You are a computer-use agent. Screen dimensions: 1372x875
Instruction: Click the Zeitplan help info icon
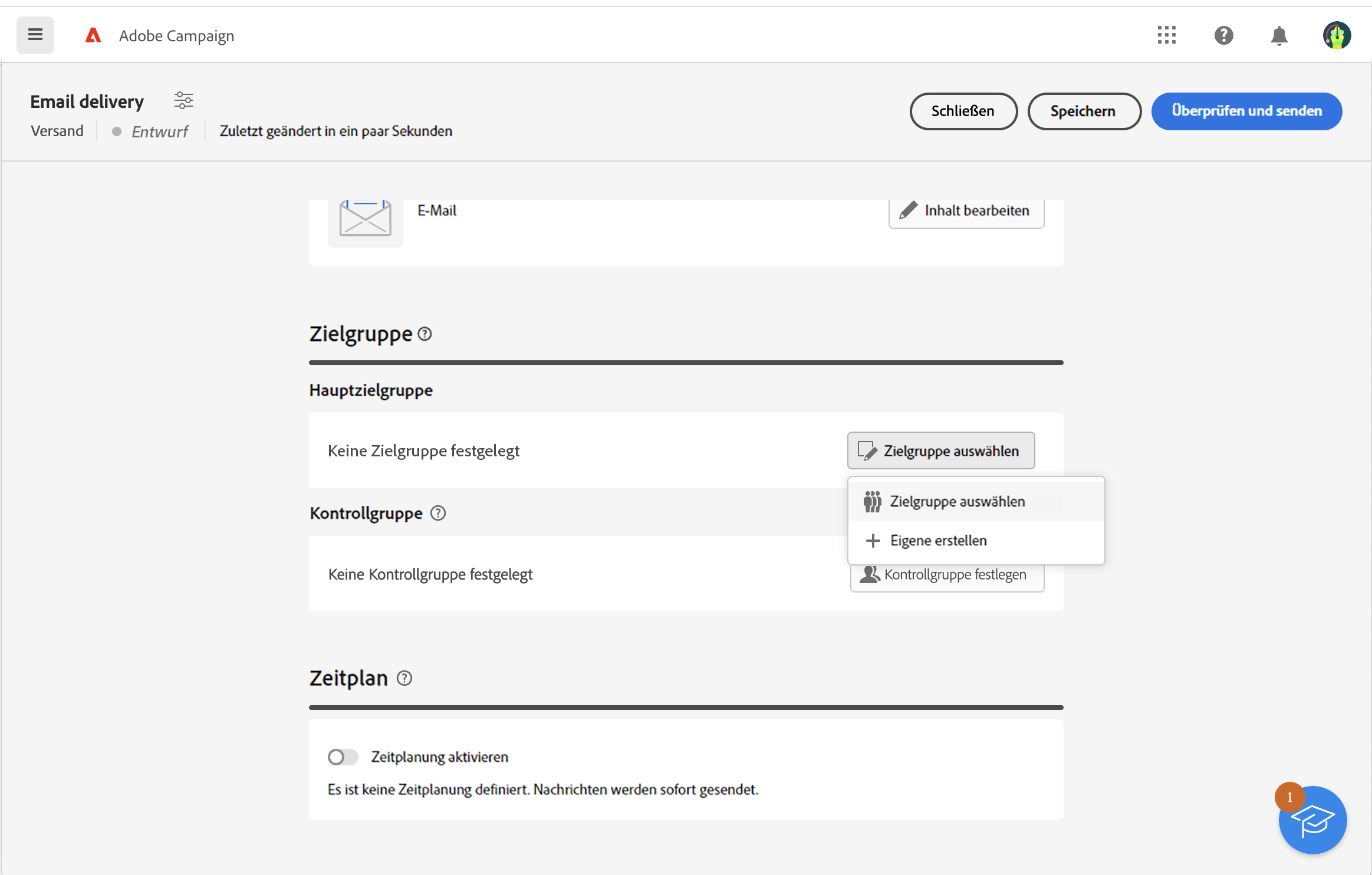(x=404, y=678)
